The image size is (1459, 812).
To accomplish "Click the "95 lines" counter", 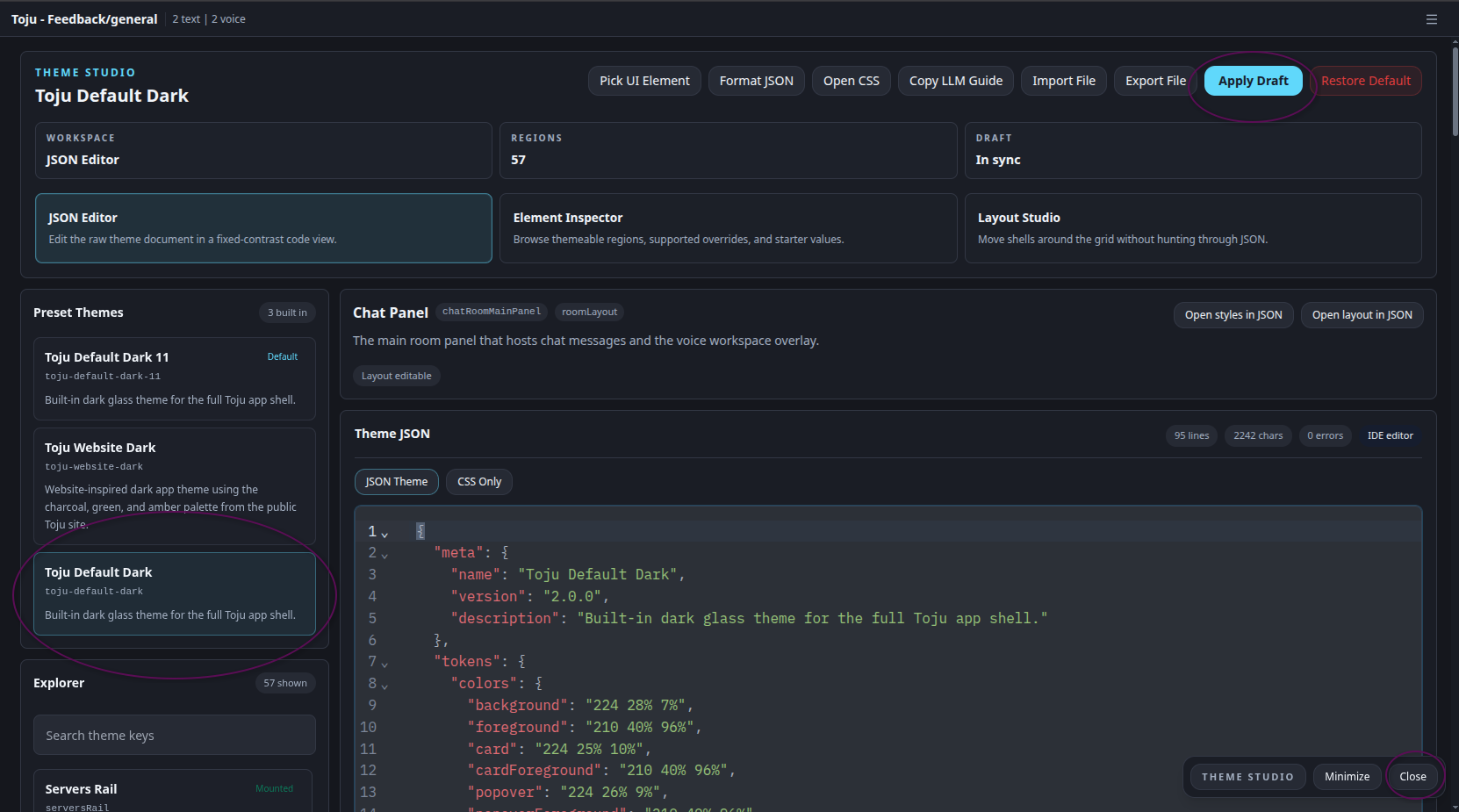I will pyautogui.click(x=1191, y=435).
